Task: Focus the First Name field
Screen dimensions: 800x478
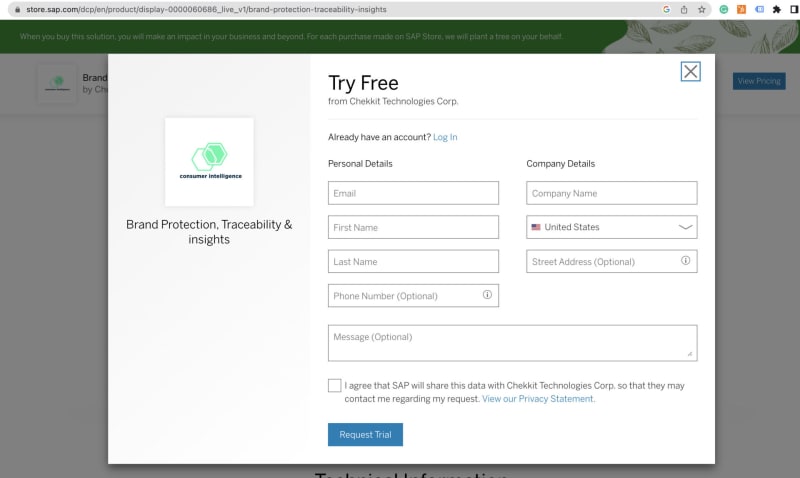Action: pos(413,228)
